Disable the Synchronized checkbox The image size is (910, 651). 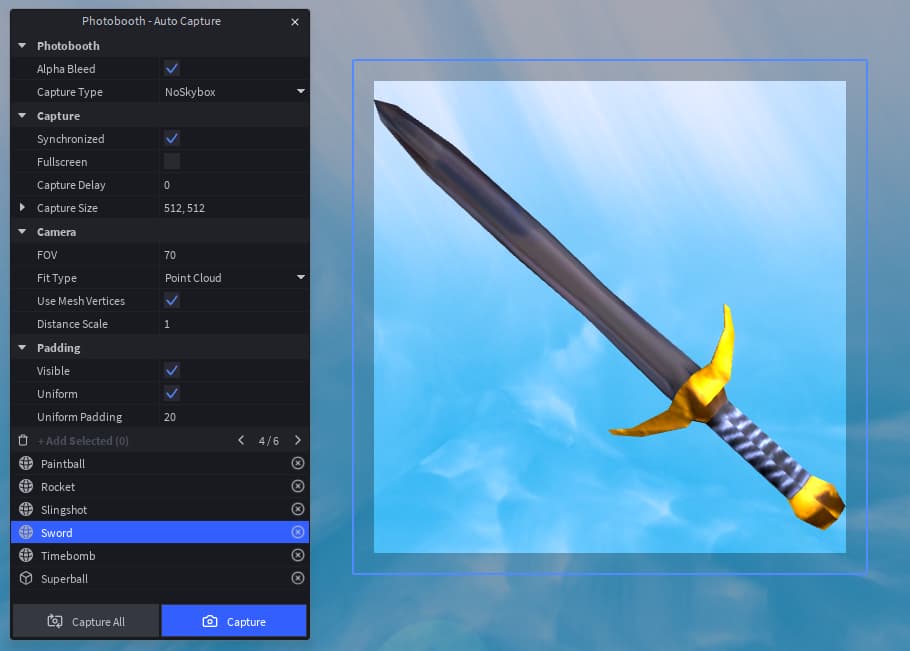point(172,138)
